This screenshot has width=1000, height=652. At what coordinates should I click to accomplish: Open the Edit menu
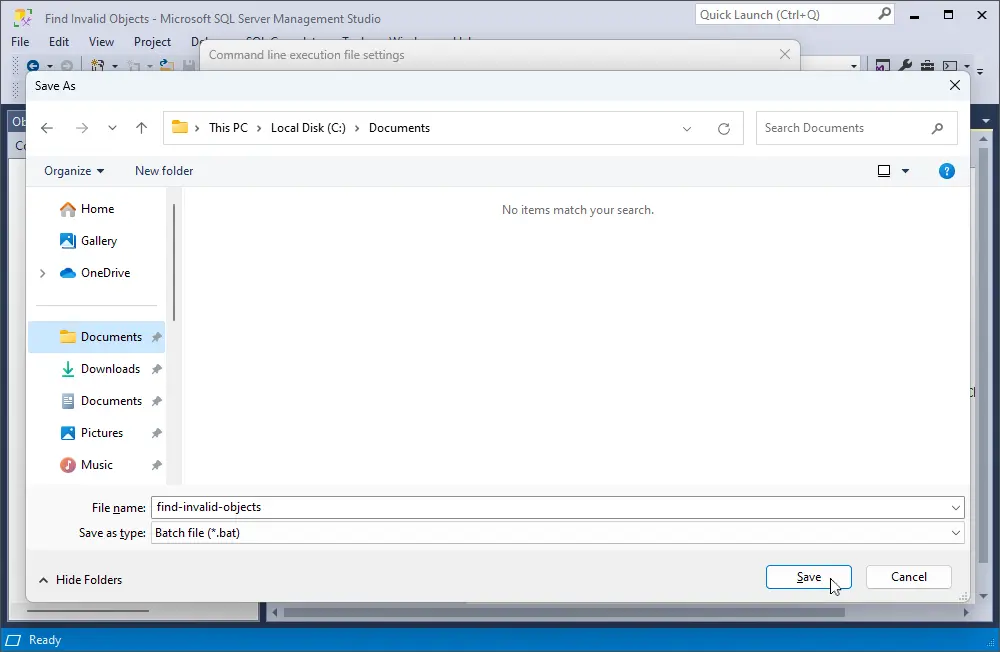(59, 42)
